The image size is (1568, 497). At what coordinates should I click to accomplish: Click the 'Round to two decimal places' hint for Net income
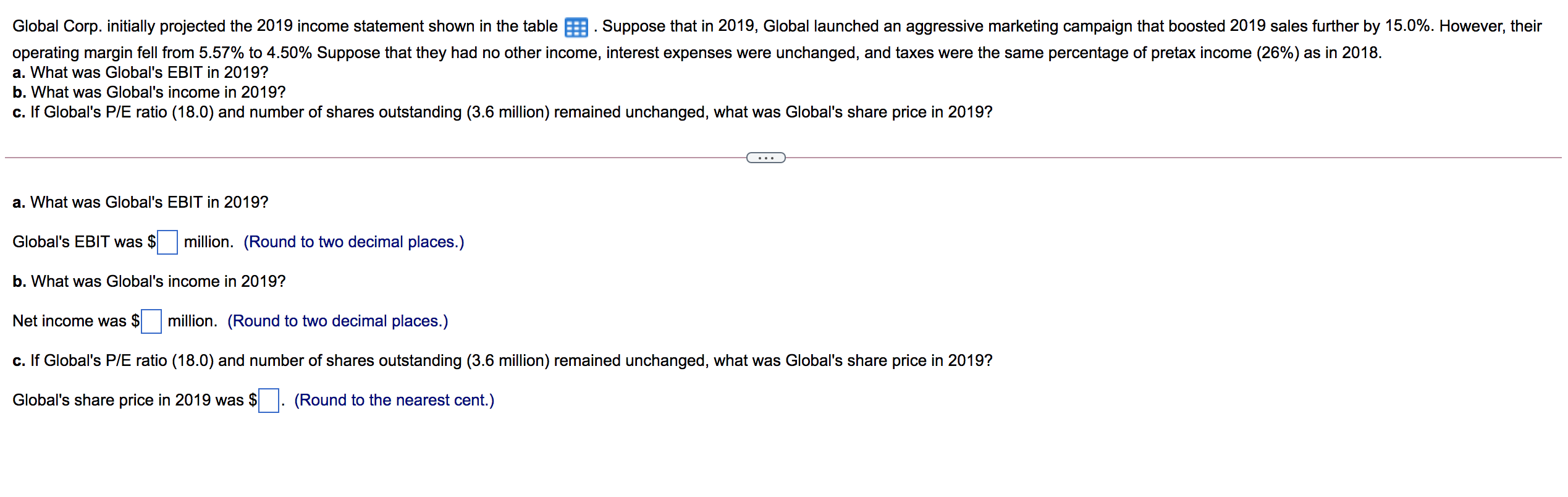coord(339,321)
